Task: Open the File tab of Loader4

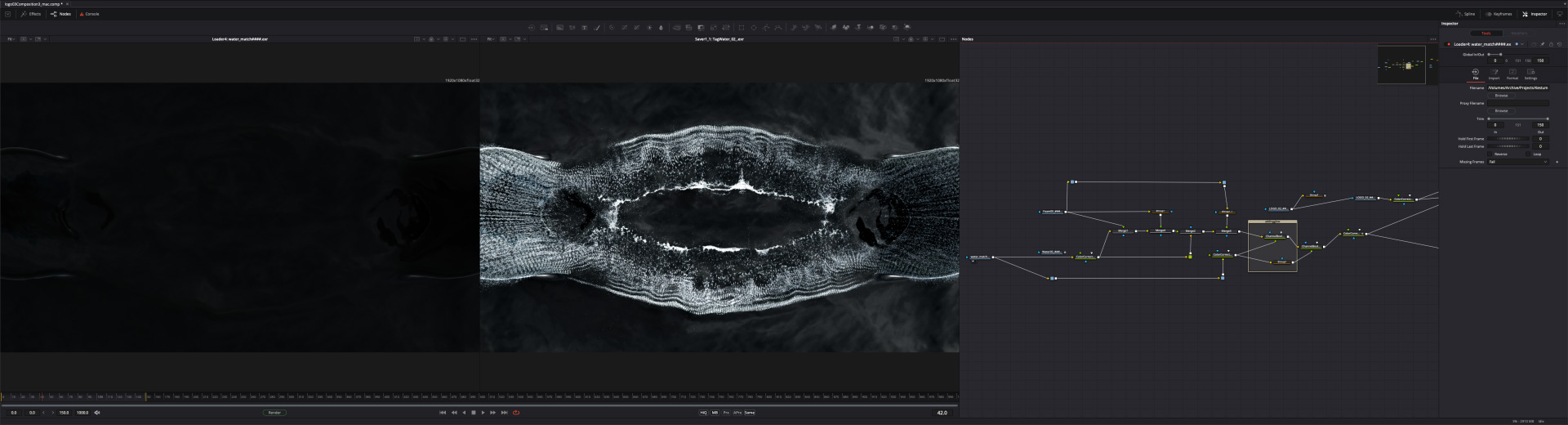Action: point(1476,74)
